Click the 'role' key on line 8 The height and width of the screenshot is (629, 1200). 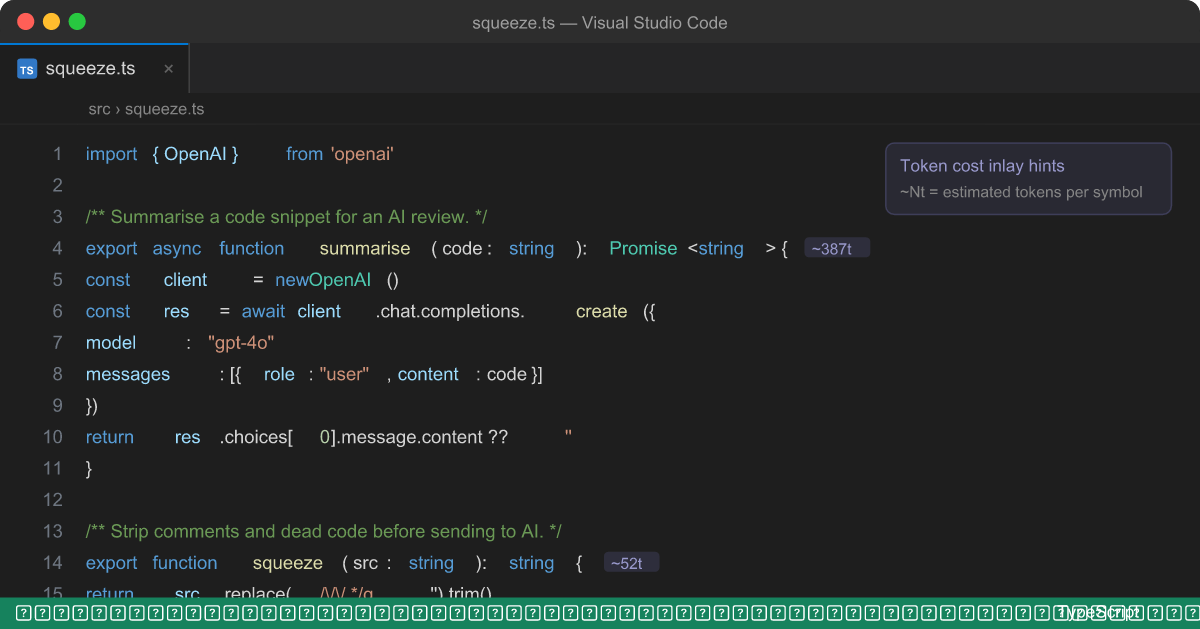(x=279, y=374)
